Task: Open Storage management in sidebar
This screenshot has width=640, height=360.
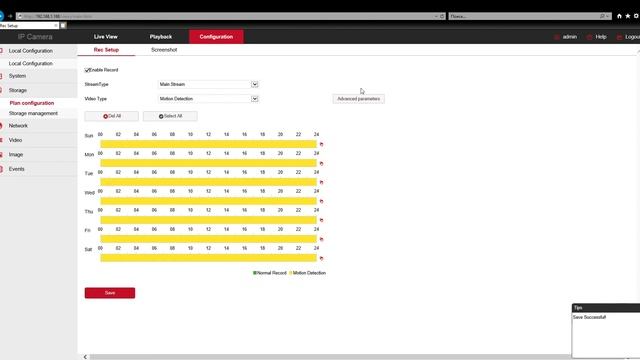Action: [33, 113]
